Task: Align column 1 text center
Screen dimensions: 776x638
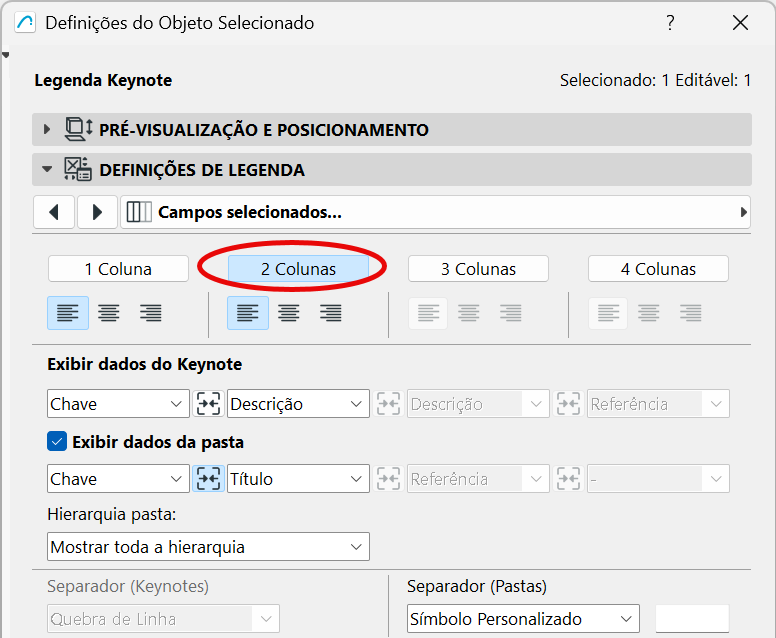Action: 109,313
